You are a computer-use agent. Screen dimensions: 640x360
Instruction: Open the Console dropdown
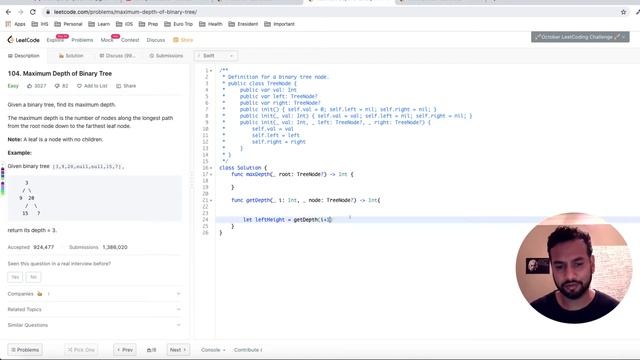(213, 350)
